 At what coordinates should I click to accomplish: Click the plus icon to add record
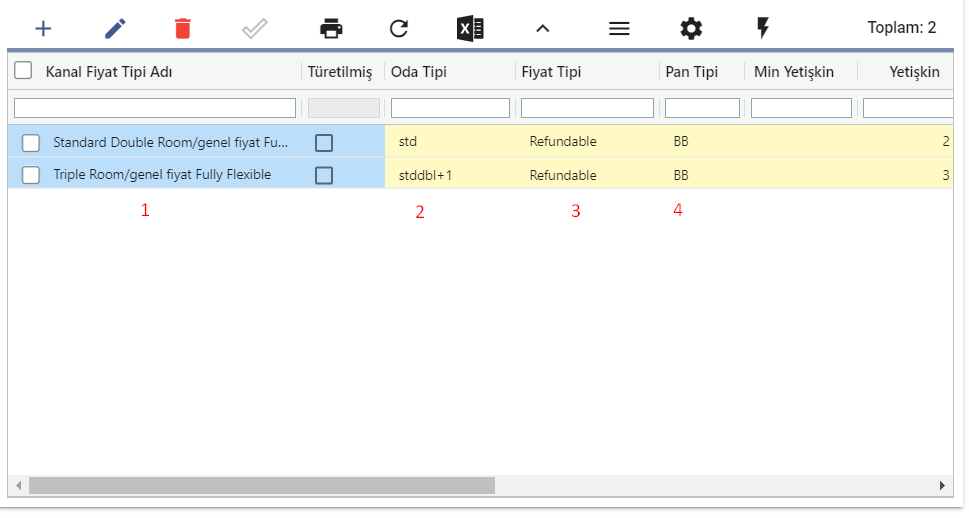click(x=43, y=28)
